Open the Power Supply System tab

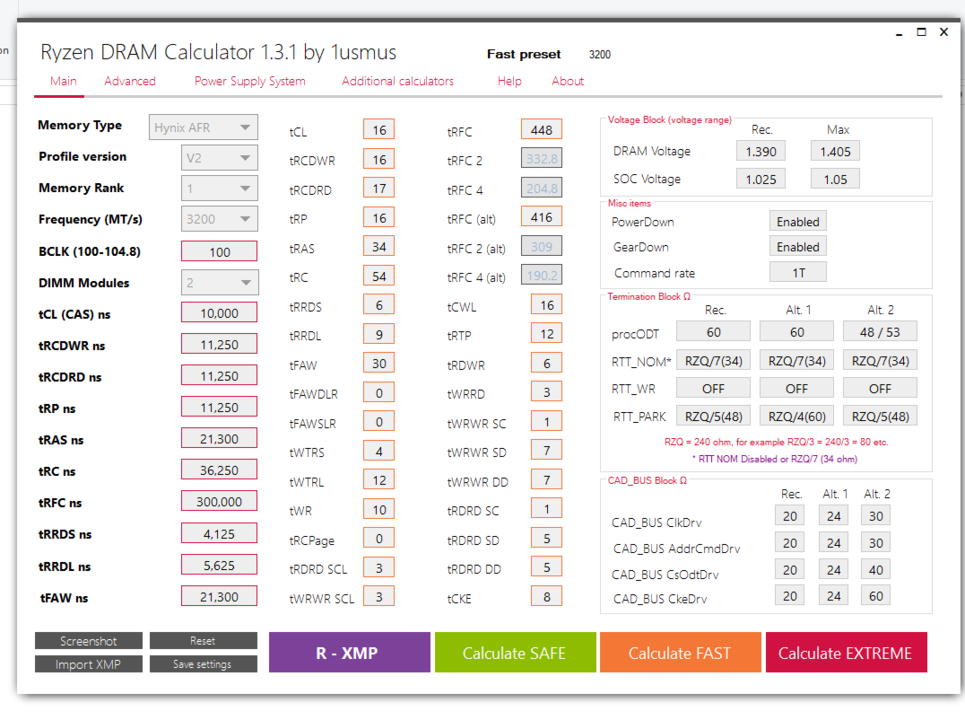250,81
